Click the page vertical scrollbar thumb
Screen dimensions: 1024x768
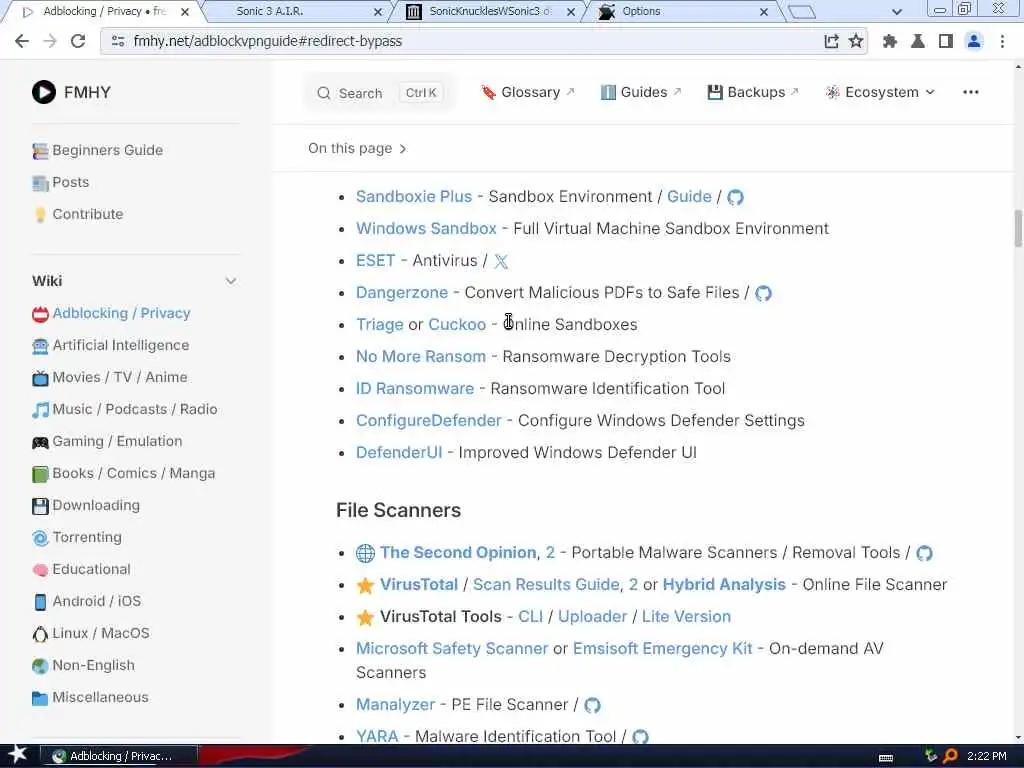(1018, 228)
